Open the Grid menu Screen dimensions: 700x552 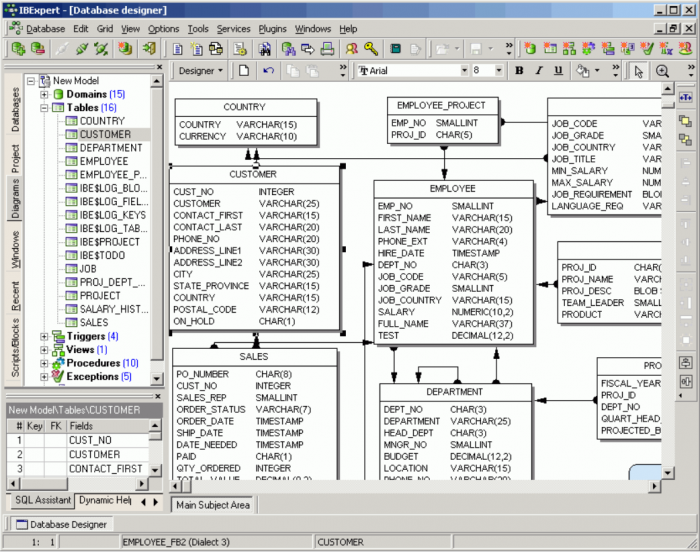[x=105, y=29]
